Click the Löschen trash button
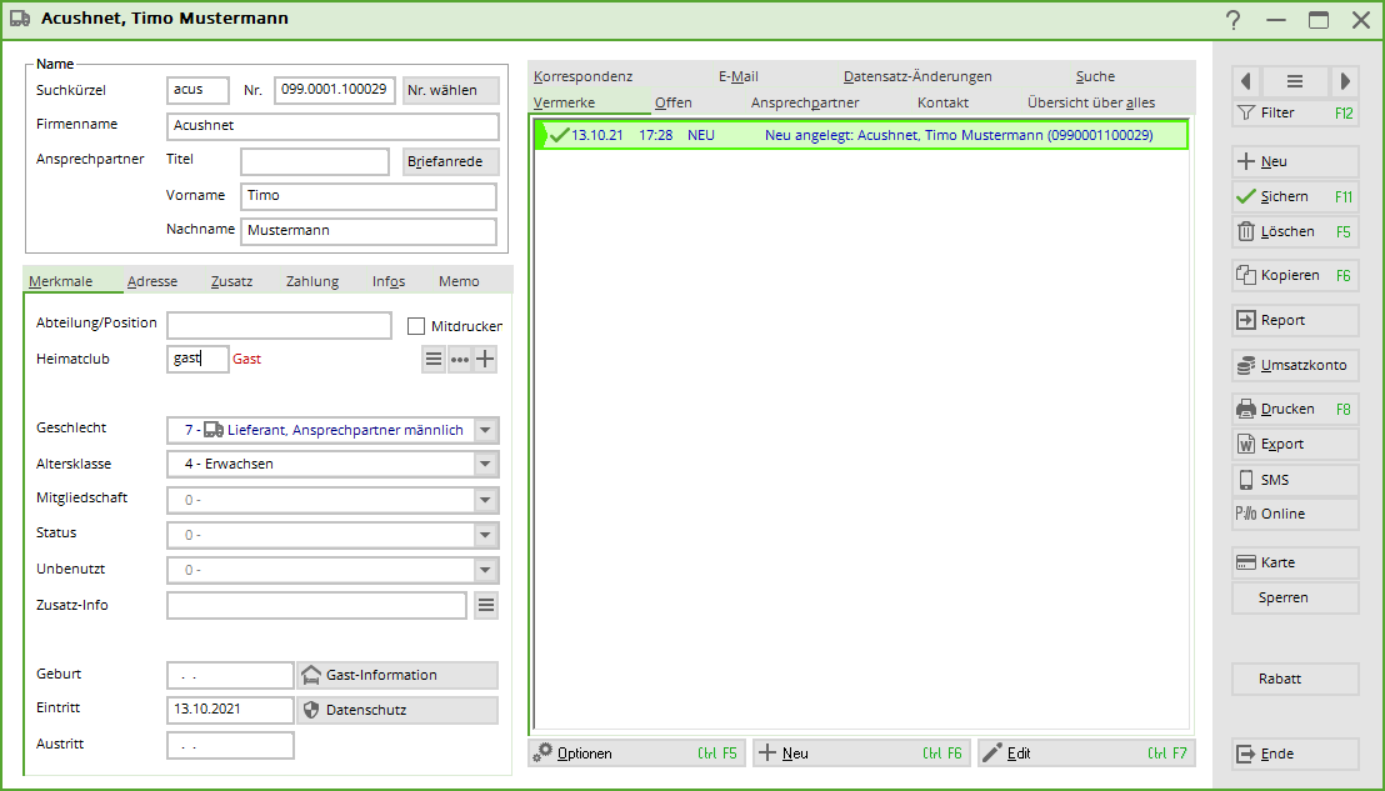Viewport: 1385px width, 791px height. click(x=1294, y=231)
